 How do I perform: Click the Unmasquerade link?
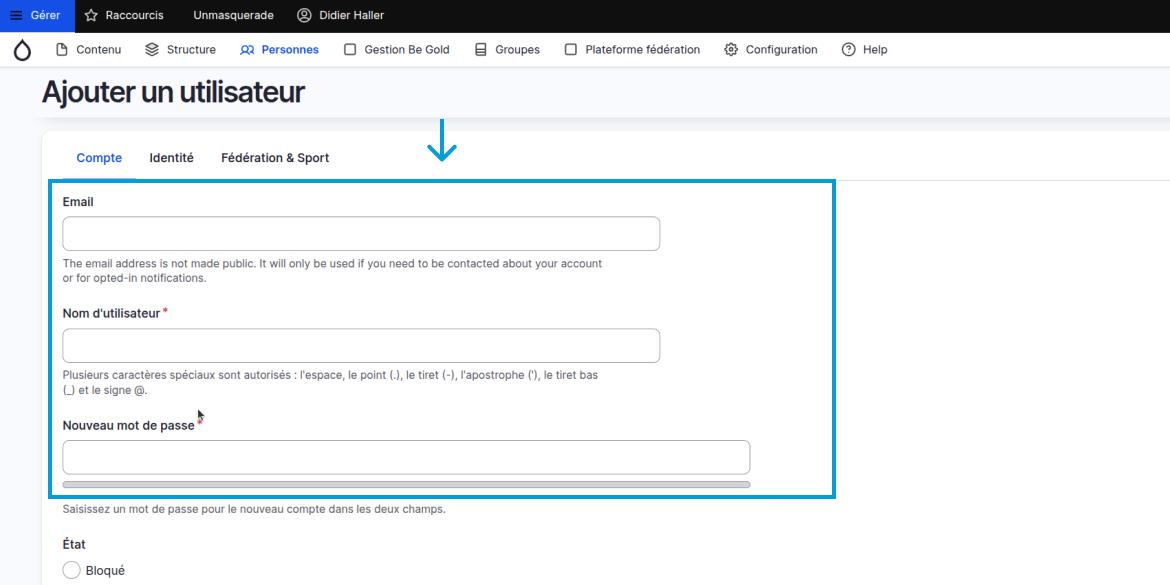233,16
